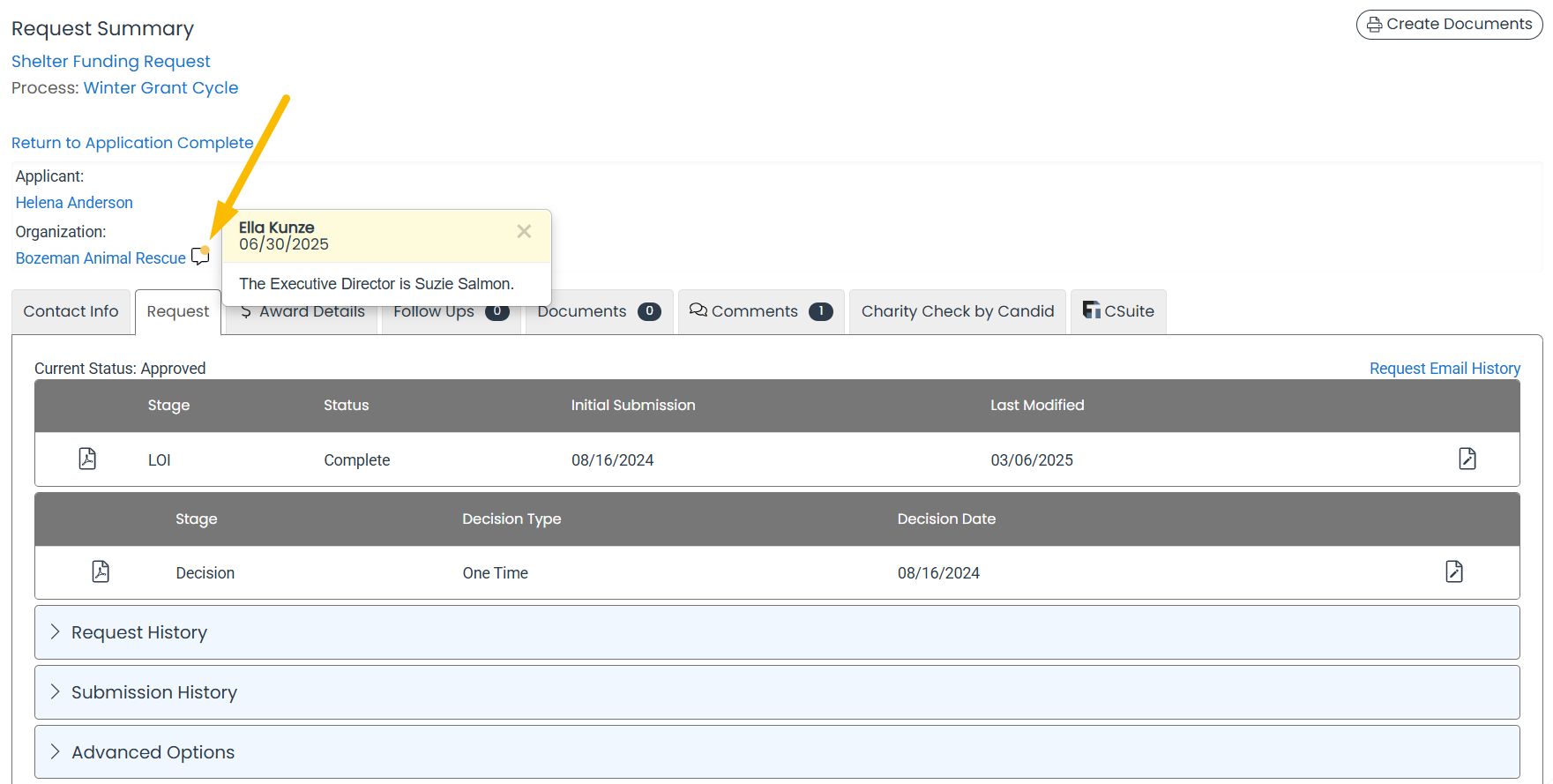Open the Request Email History link
Screen dimensions: 1553x784
click(x=1444, y=369)
